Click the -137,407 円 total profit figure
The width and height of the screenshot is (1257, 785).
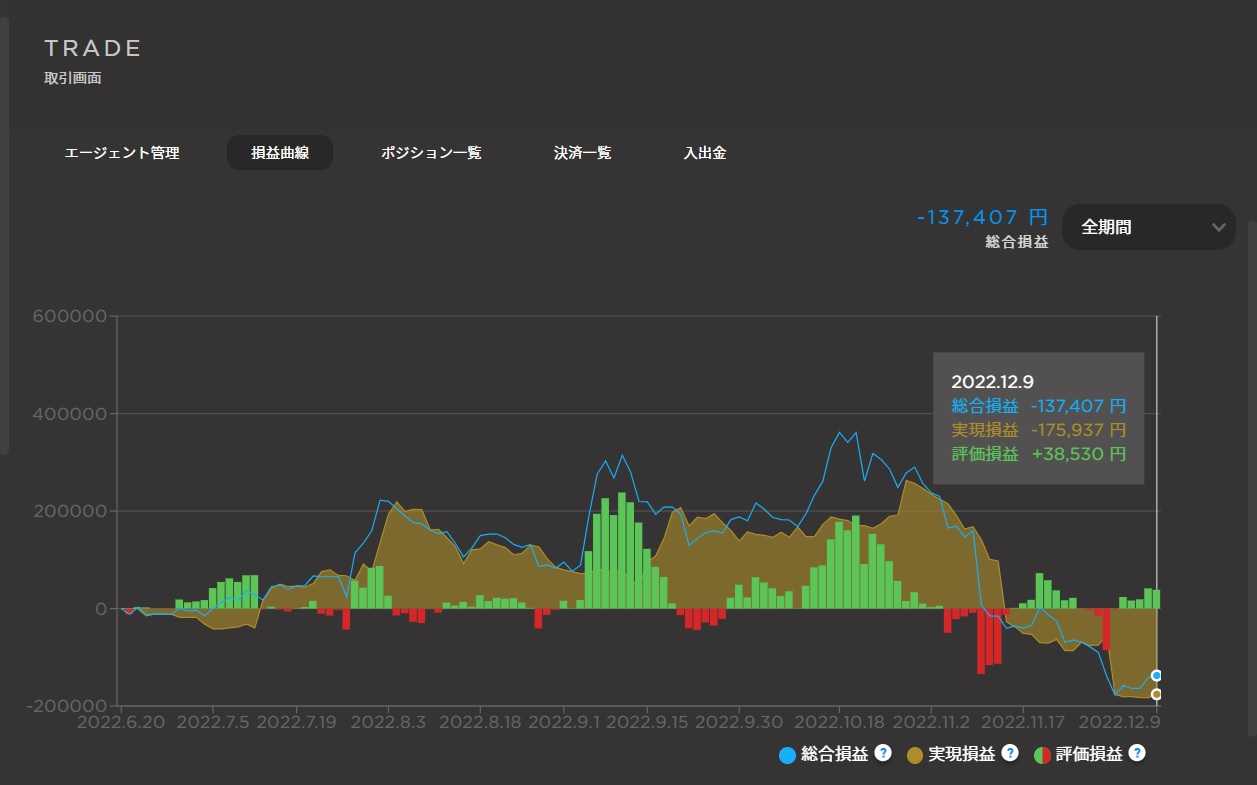tap(982, 217)
